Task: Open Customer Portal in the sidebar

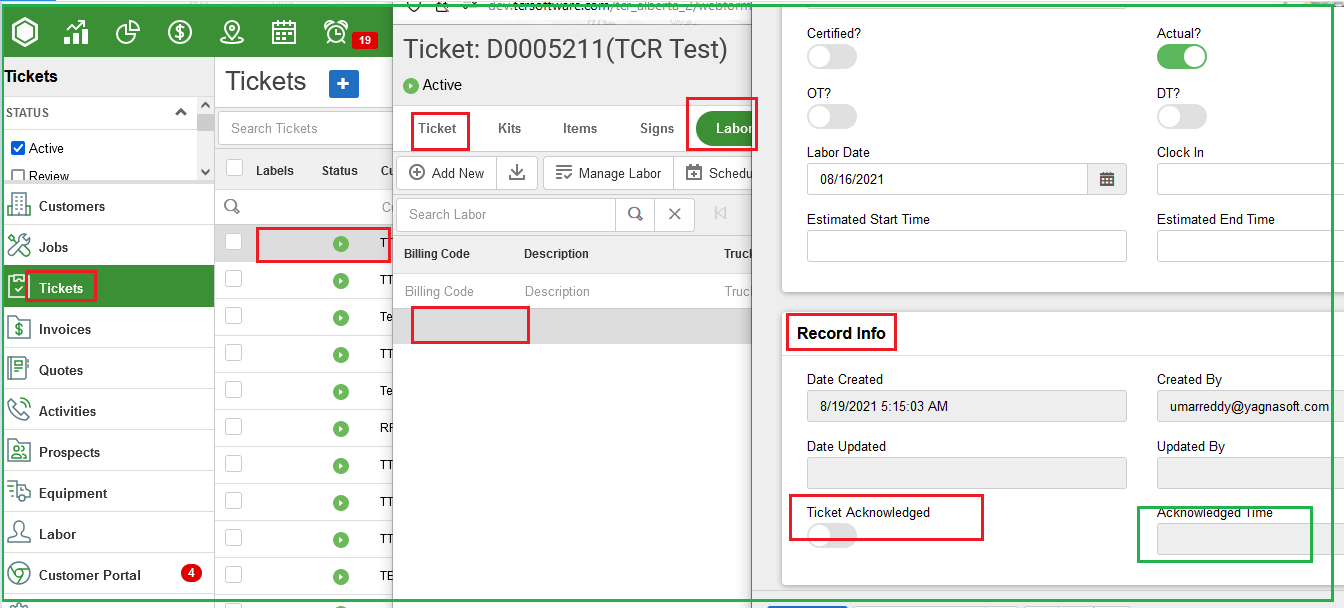Action: point(107,575)
